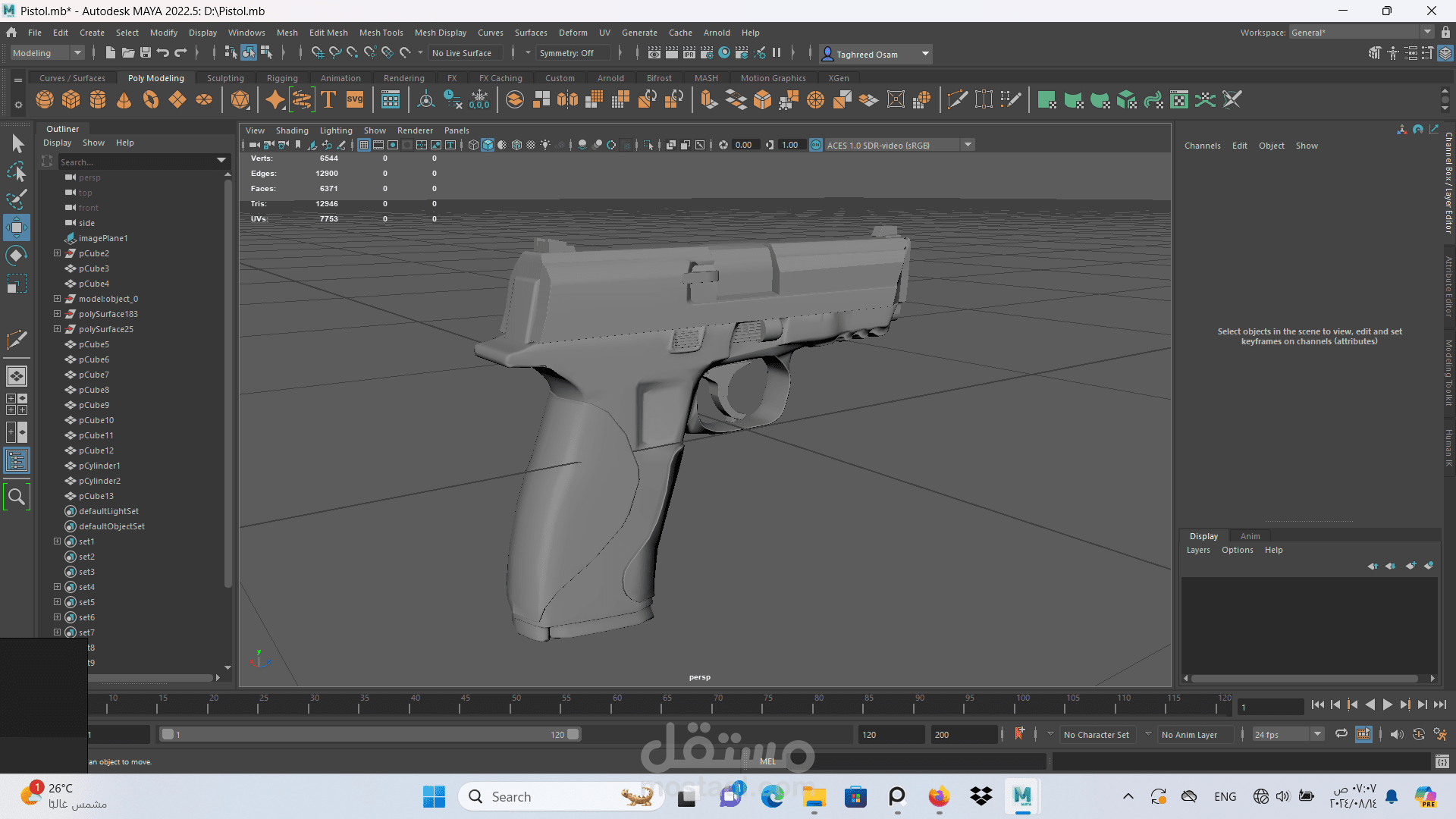Click the No Character Set button
Image resolution: width=1456 pixels, height=819 pixels.
click(1096, 734)
